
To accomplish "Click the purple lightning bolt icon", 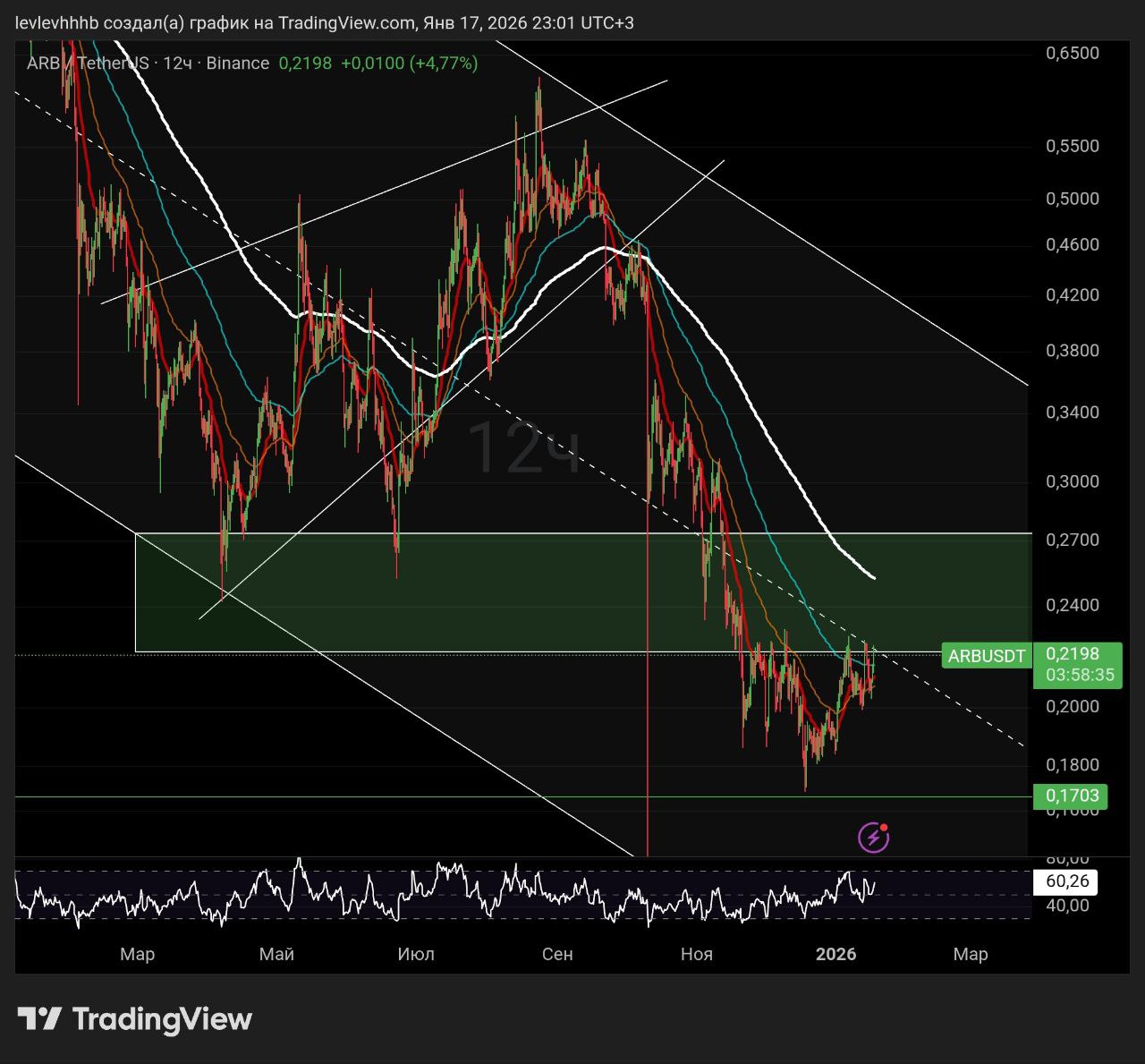I will 872,838.
